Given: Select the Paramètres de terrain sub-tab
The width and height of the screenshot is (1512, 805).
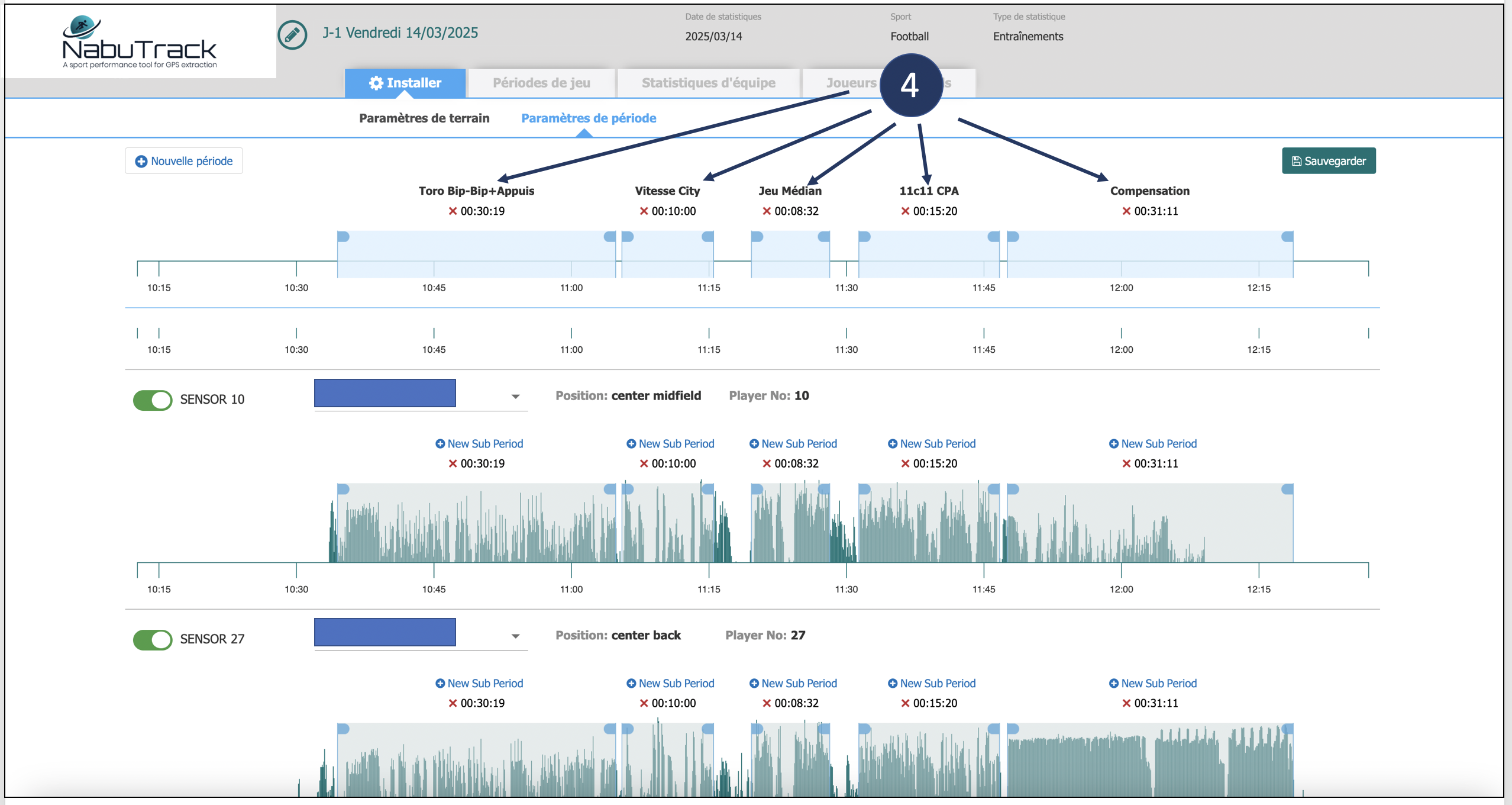Looking at the screenshot, I should [424, 118].
